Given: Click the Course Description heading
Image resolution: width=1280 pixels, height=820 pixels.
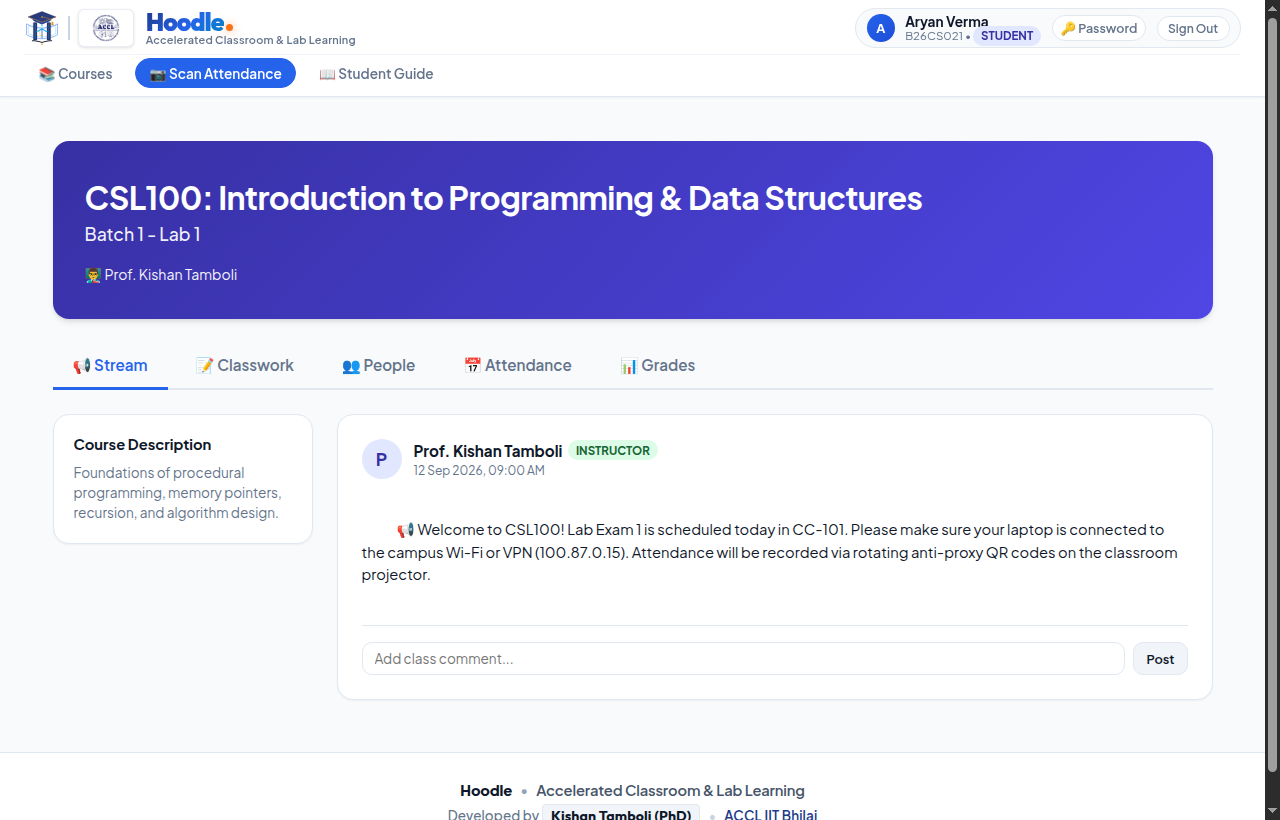Looking at the screenshot, I should (x=142, y=444).
